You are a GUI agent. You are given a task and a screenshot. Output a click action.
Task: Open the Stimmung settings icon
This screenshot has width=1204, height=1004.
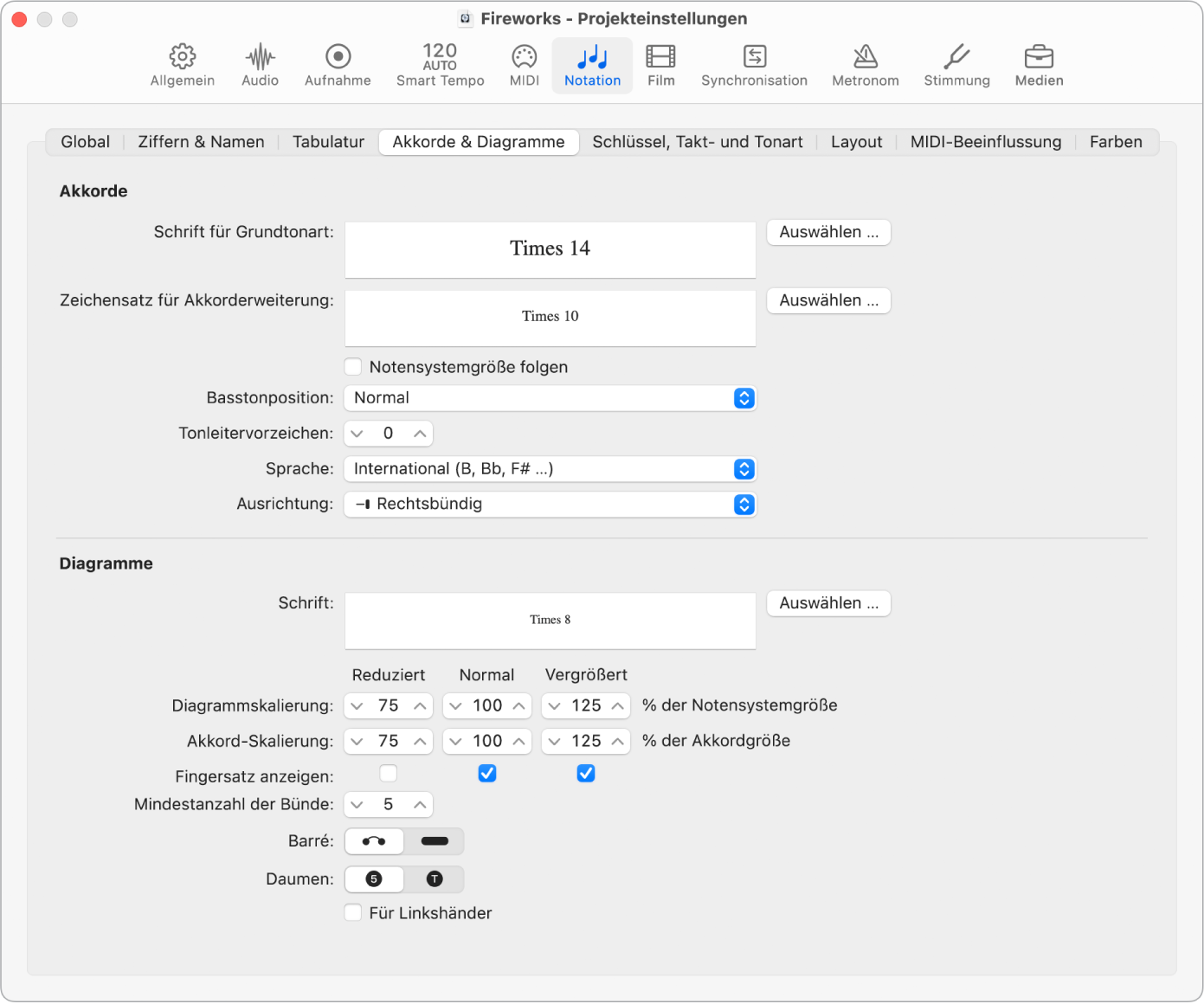pyautogui.click(x=956, y=64)
